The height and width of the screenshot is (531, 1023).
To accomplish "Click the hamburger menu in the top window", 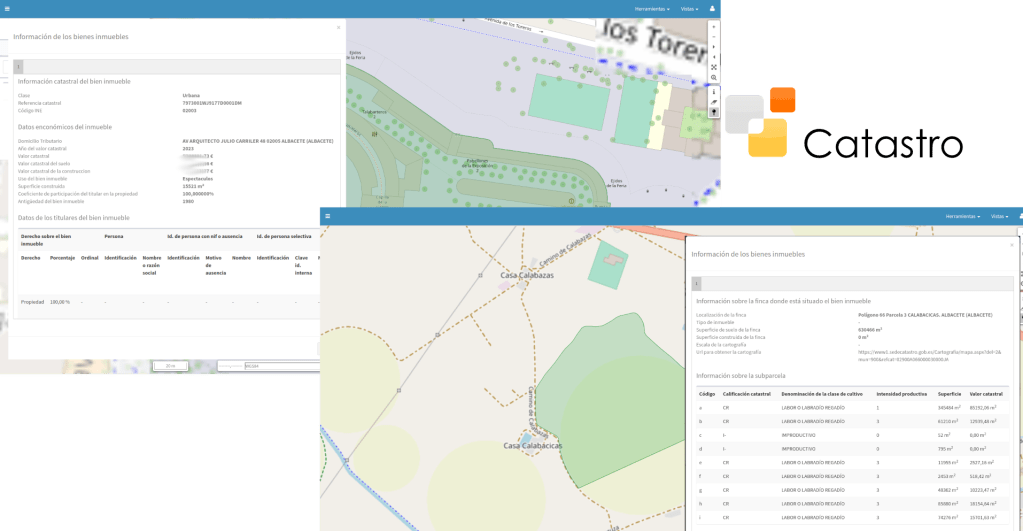I will pyautogui.click(x=6, y=7).
